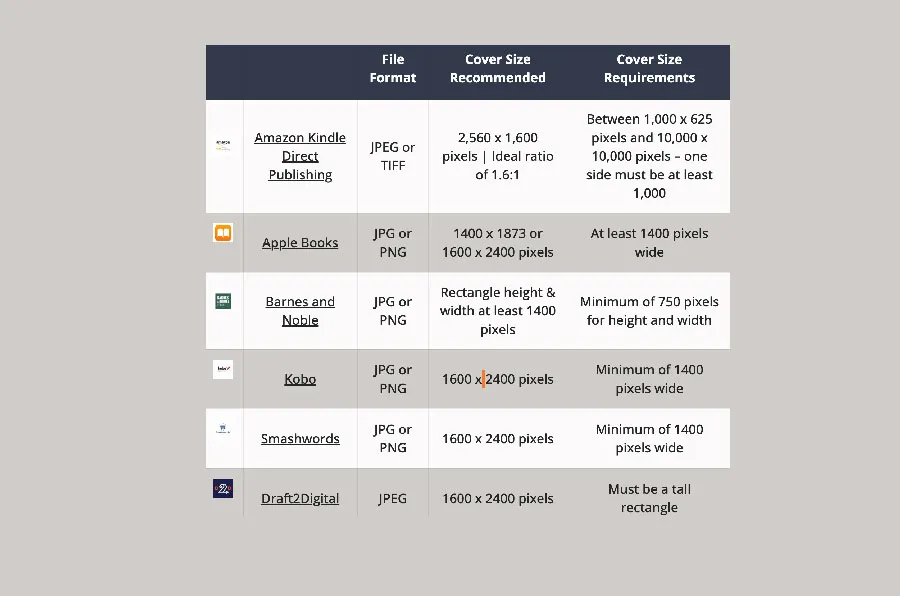900x596 pixels.
Task: Select the Must be a tall rectangle cell
Action: [x=649, y=498]
